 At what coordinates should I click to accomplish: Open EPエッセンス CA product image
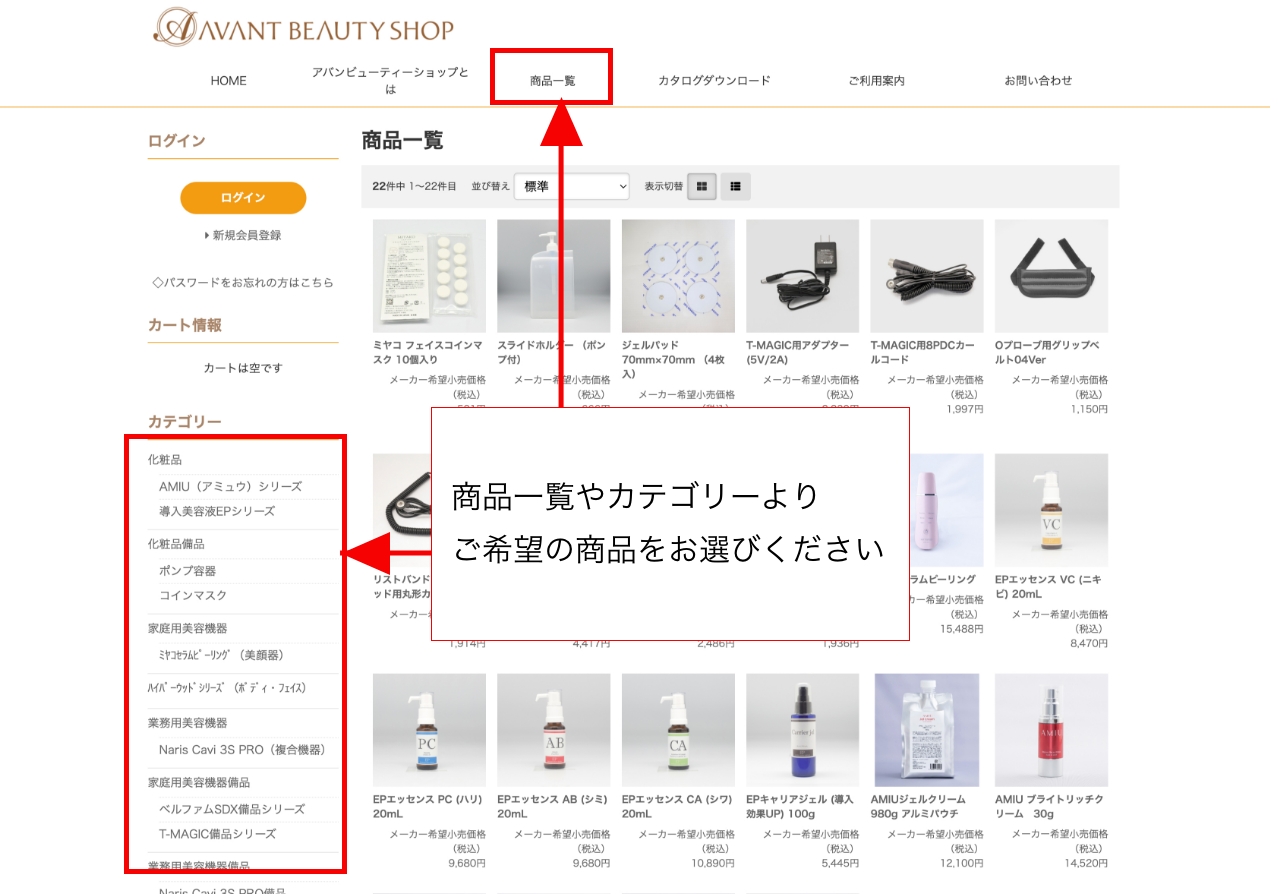678,730
